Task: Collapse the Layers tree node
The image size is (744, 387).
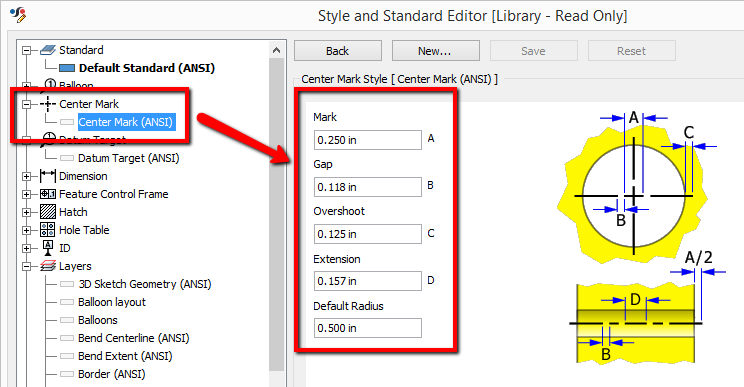Action: click(x=27, y=267)
